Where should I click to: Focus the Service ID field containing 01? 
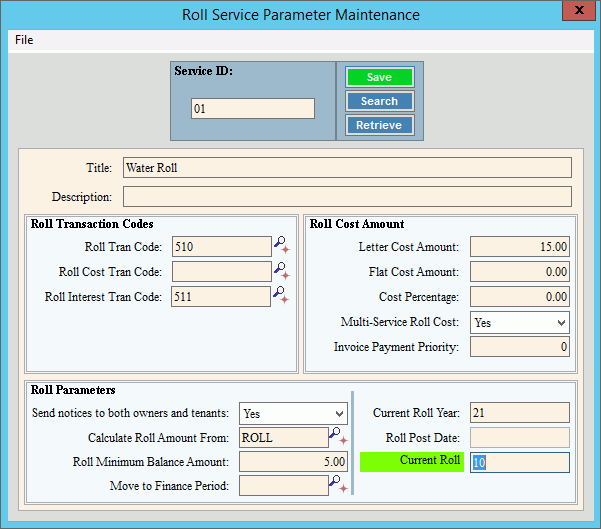click(x=253, y=108)
